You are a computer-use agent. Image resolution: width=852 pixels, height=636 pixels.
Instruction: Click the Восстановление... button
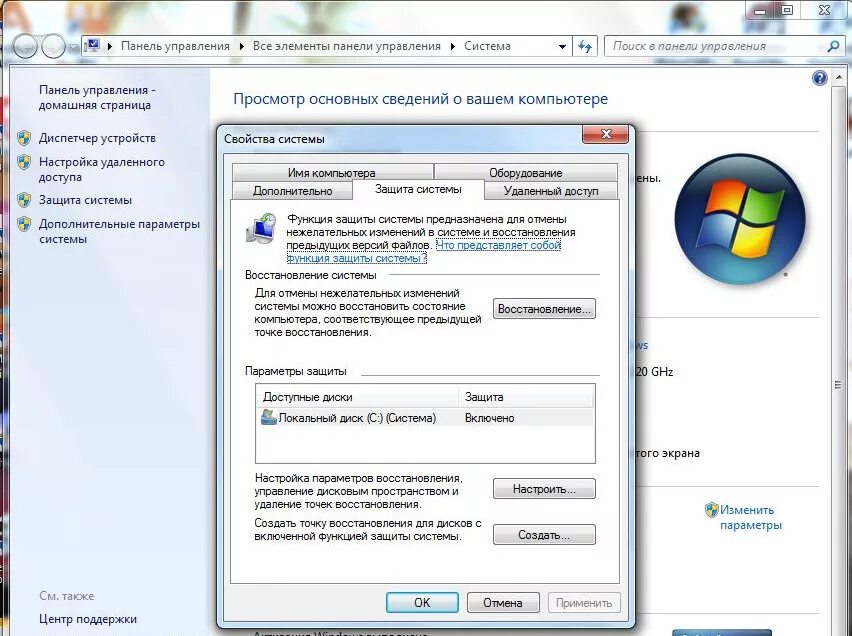coord(544,309)
